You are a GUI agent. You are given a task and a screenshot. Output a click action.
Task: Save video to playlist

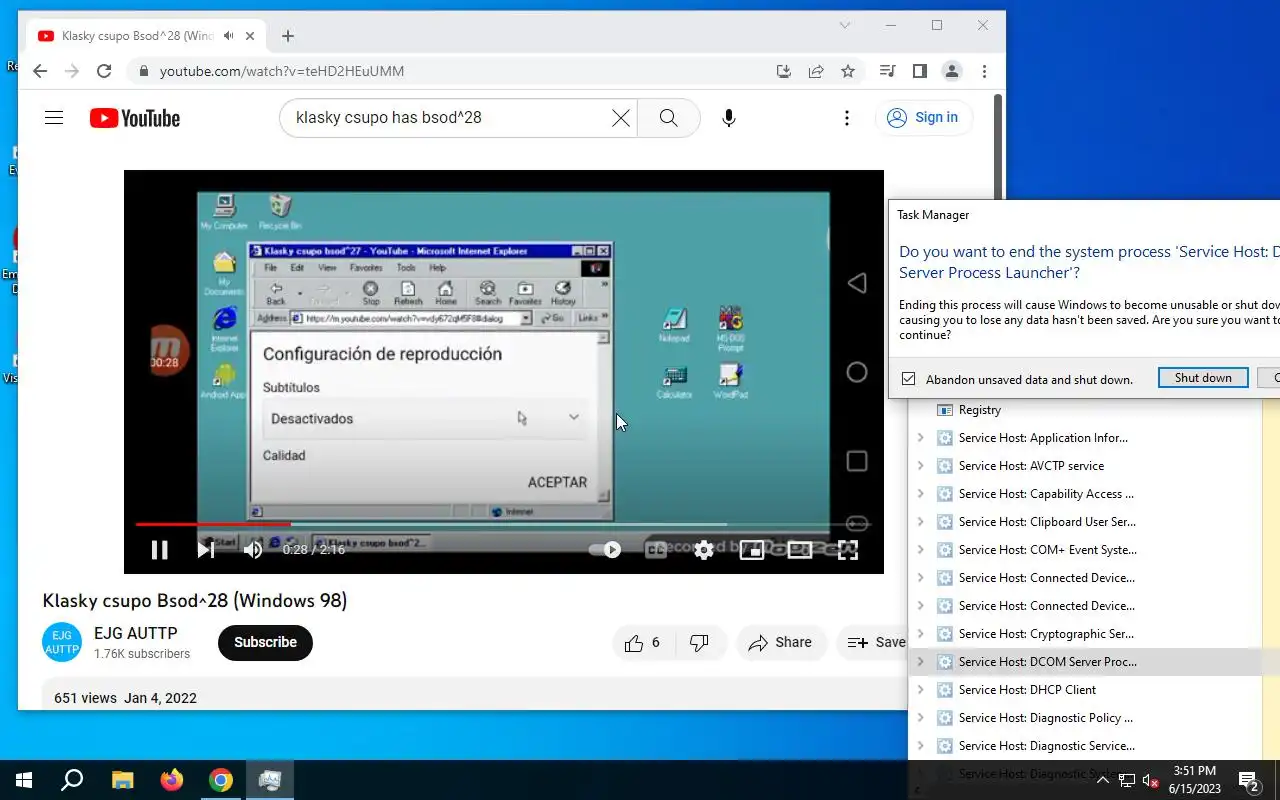(874, 643)
